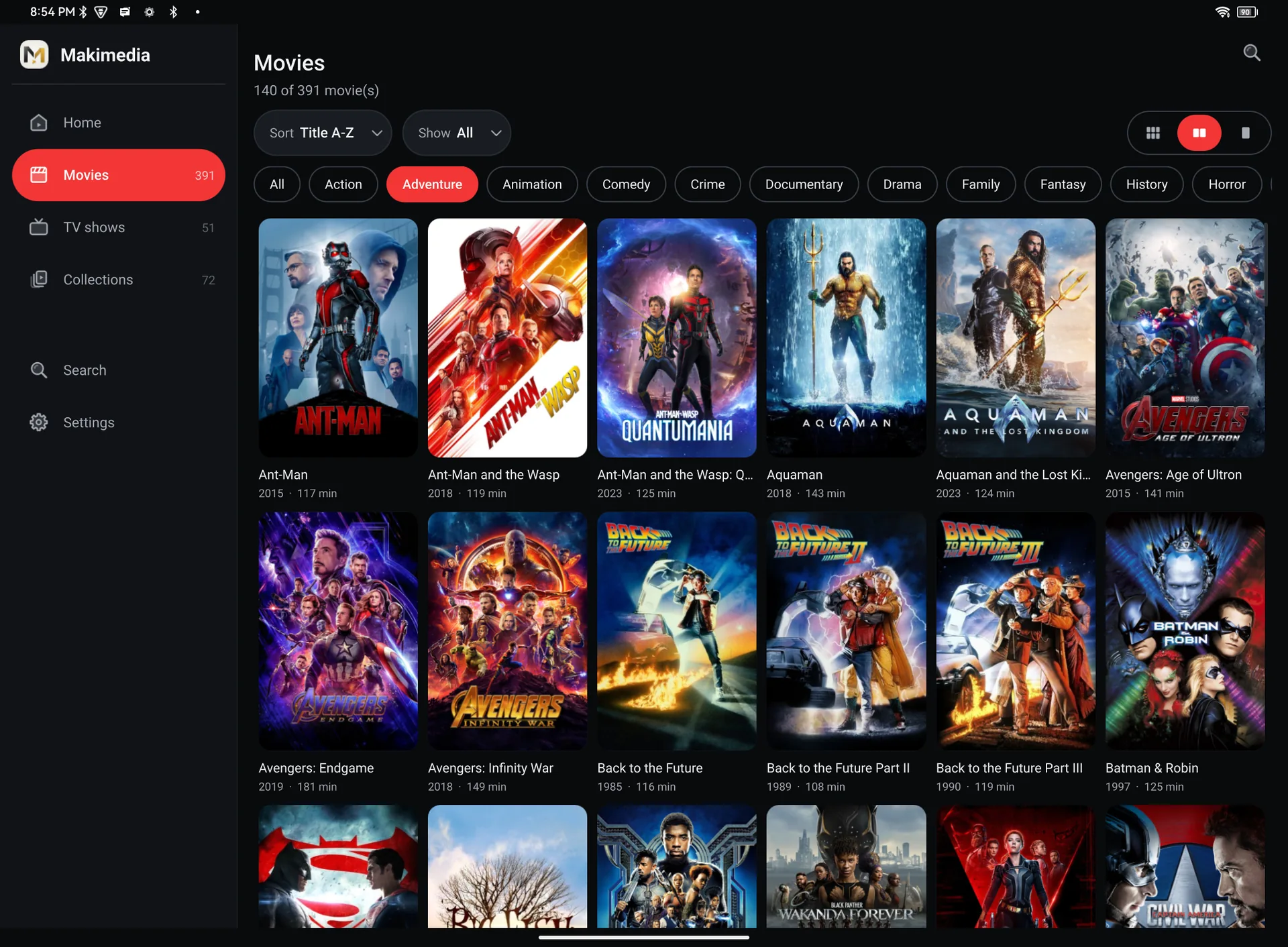This screenshot has width=1288, height=947.
Task: Open the Batman & Robin poster
Action: (1185, 631)
